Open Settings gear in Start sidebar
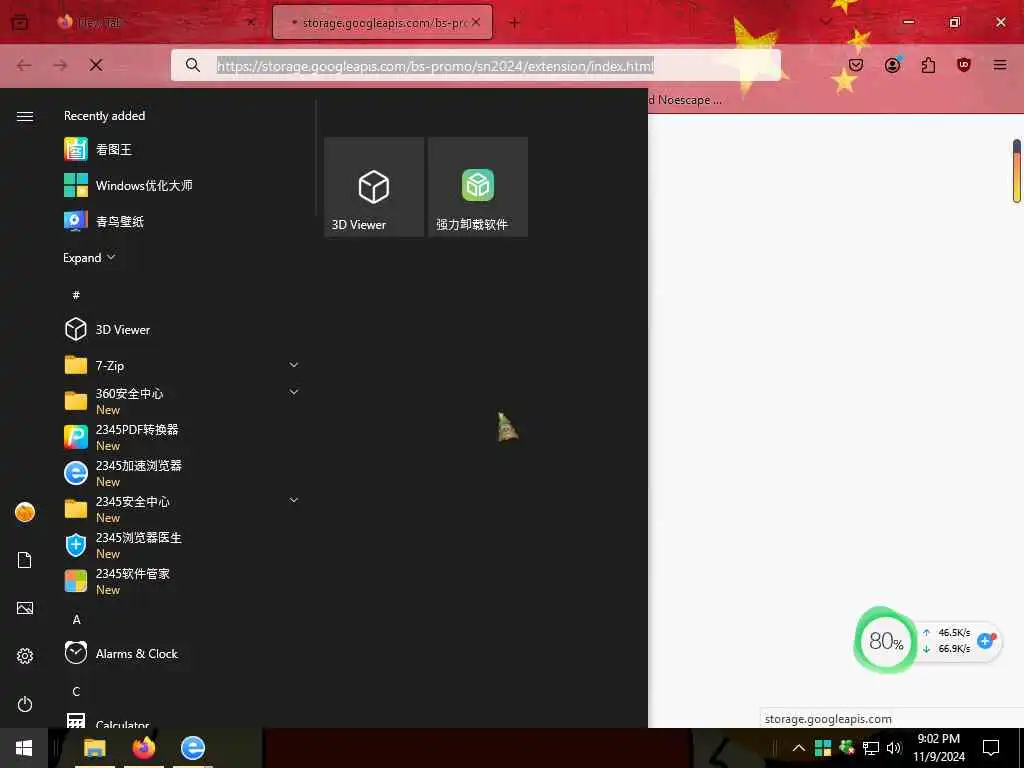Image resolution: width=1024 pixels, height=768 pixels. [25, 656]
